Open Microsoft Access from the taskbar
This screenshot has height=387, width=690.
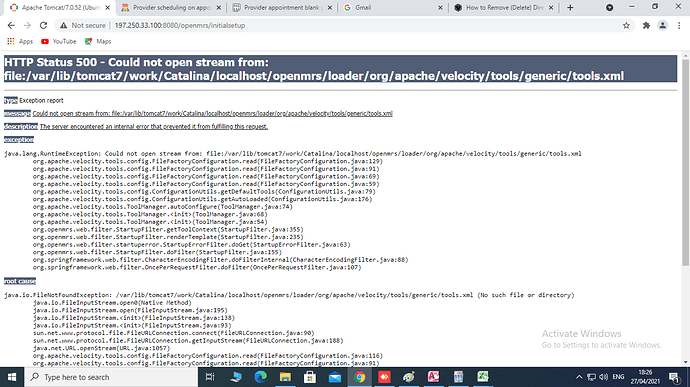433,377
